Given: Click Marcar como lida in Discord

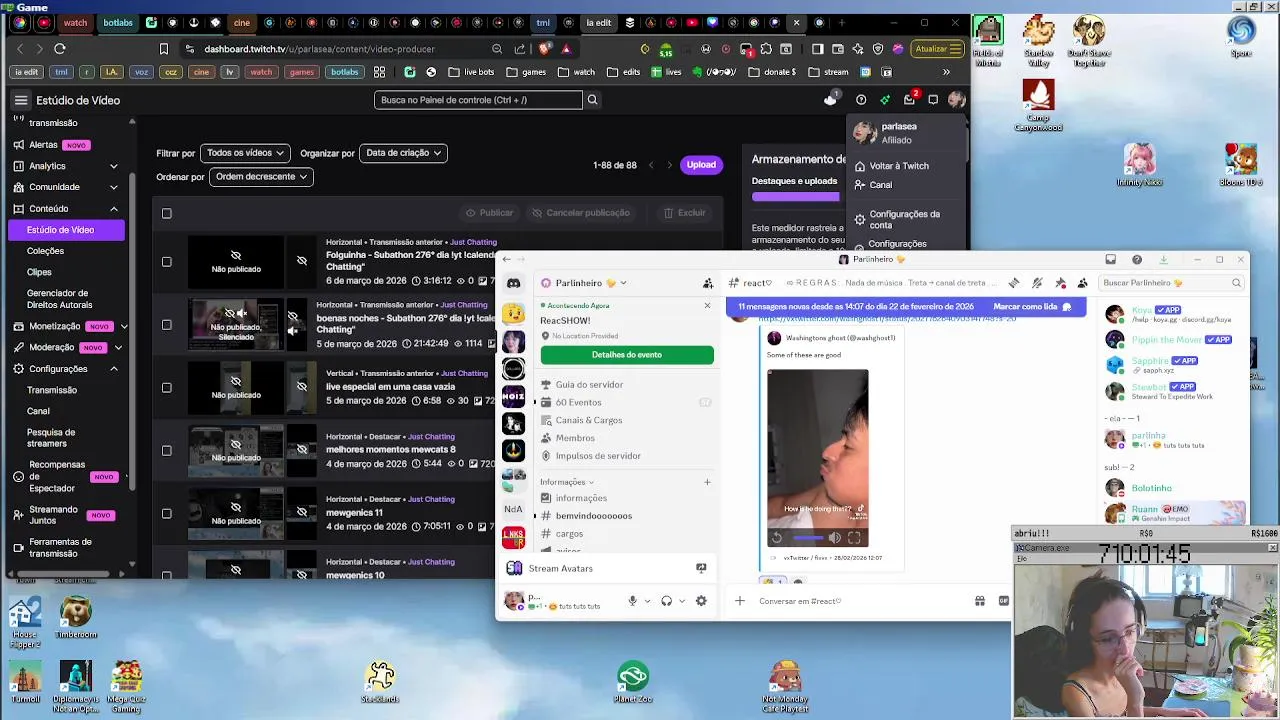Looking at the screenshot, I should (x=1031, y=307).
